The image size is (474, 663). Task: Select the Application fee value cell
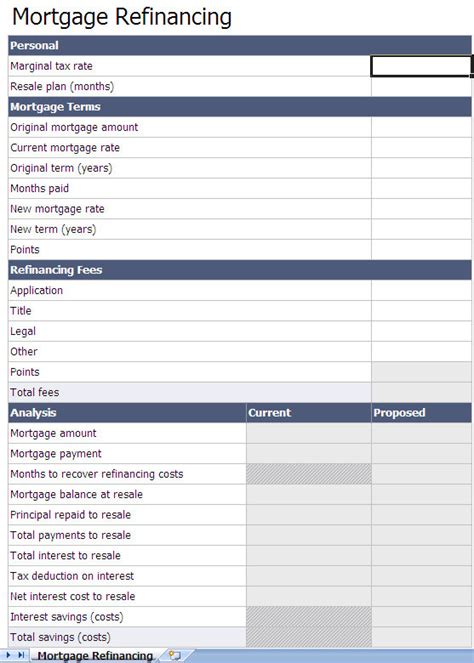point(421,290)
